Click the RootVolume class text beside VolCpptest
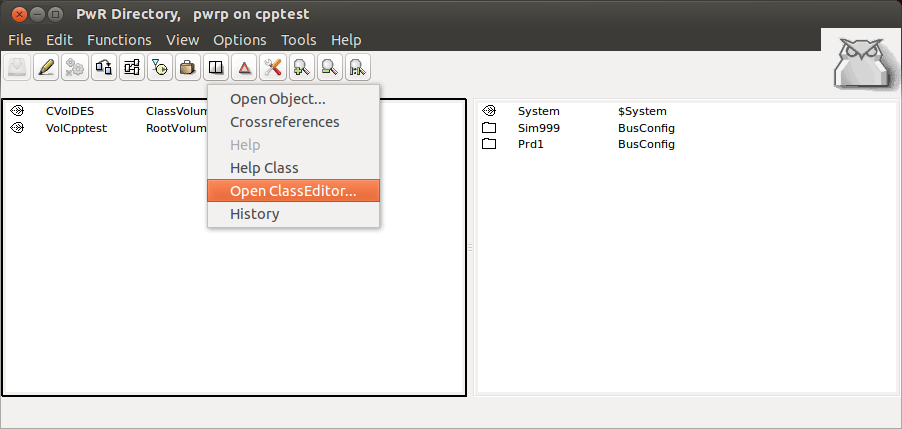This screenshot has width=902, height=429. (x=177, y=128)
